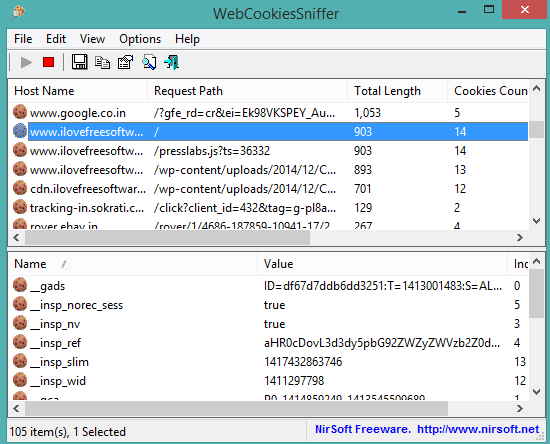Click the cookie icon beside cdn.ilovefreesoftwar...
The image size is (550, 444).
click(20, 188)
